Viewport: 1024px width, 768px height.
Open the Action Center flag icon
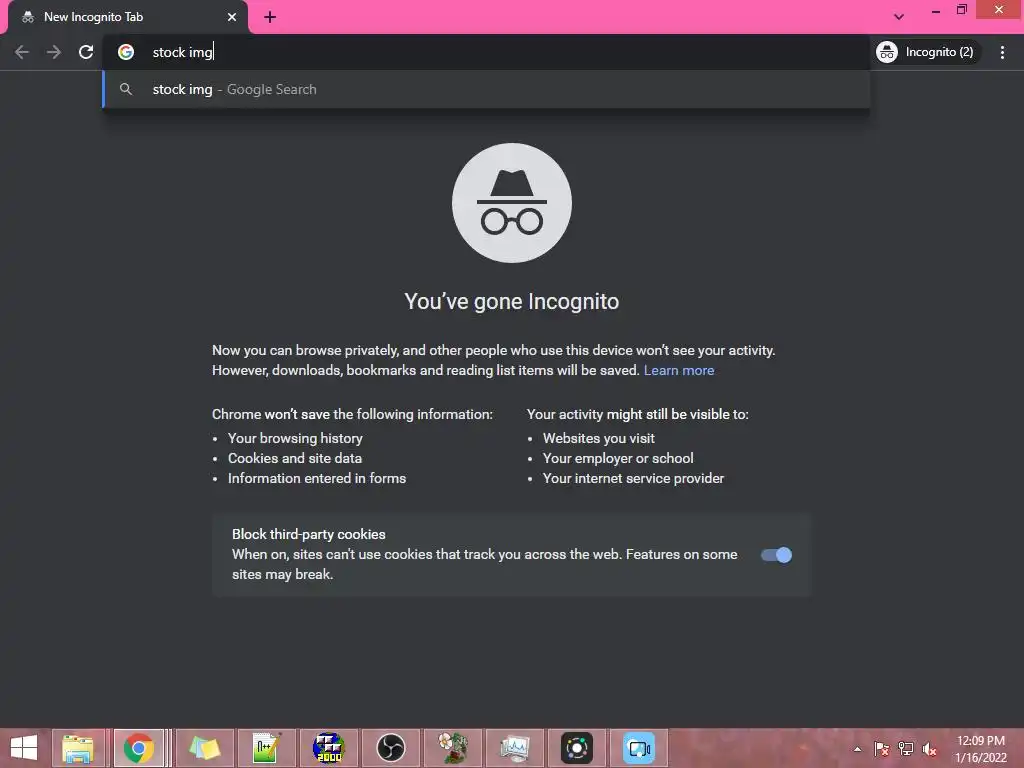(881, 749)
